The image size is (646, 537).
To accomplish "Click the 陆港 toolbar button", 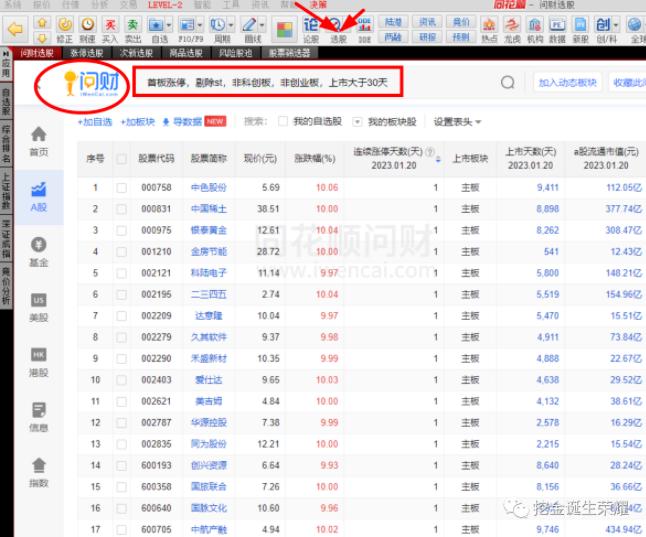I will click(x=393, y=22).
